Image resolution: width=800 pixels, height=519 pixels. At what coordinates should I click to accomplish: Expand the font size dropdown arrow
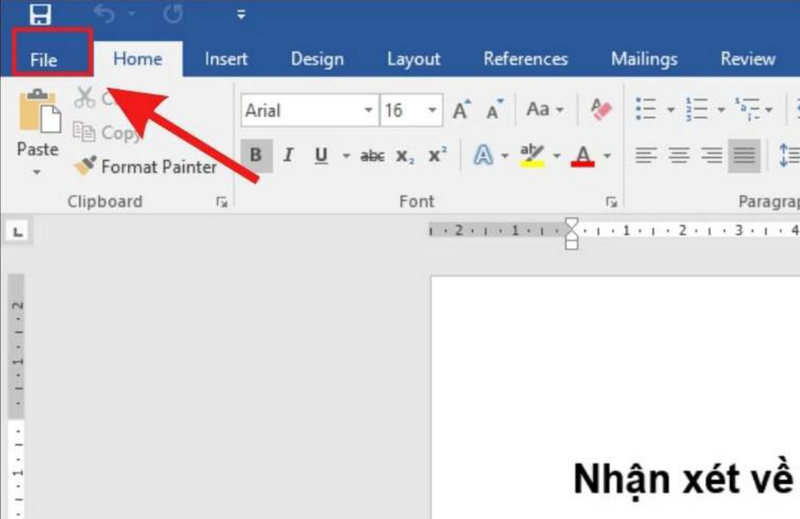433,110
